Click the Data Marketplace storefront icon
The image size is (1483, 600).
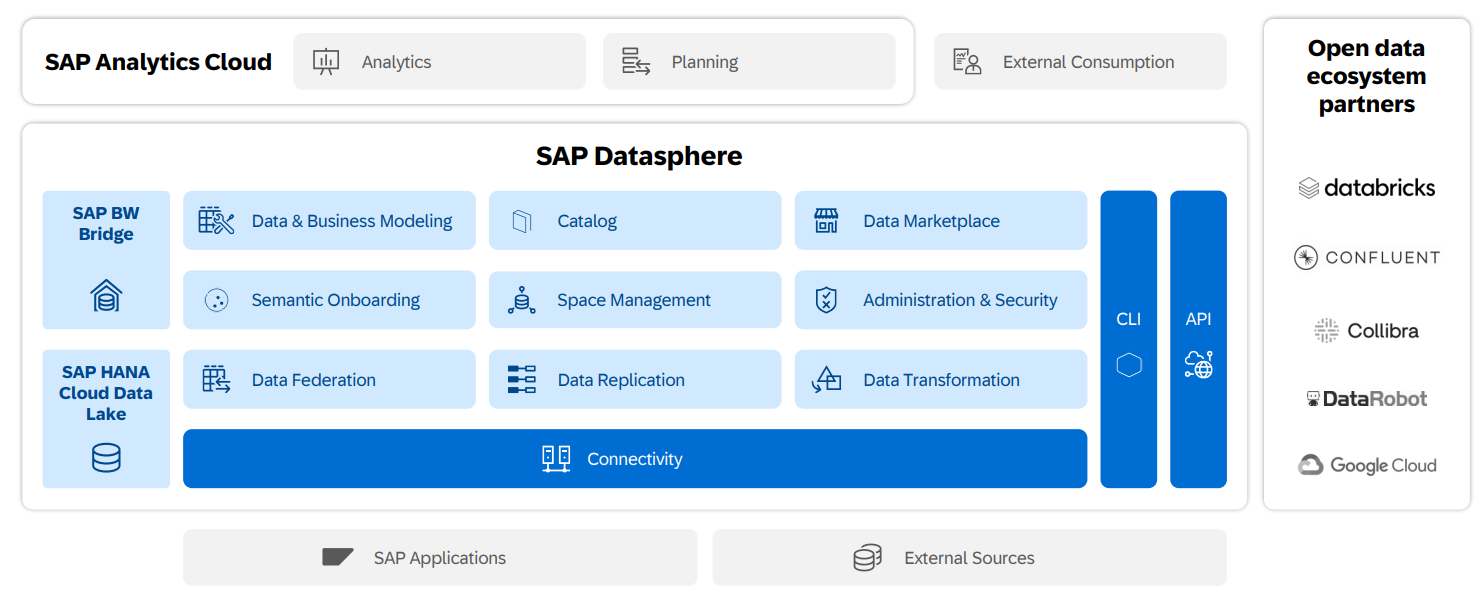click(826, 221)
